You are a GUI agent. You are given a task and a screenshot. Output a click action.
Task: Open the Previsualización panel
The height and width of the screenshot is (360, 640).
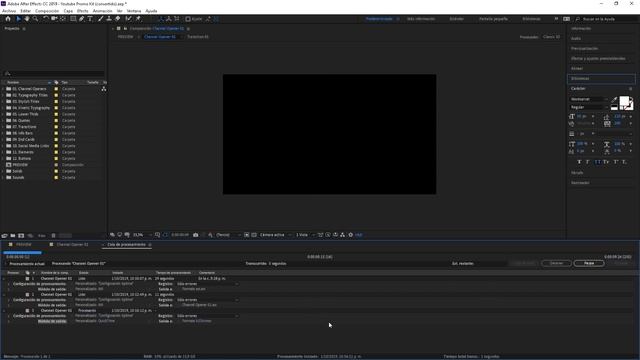point(584,49)
